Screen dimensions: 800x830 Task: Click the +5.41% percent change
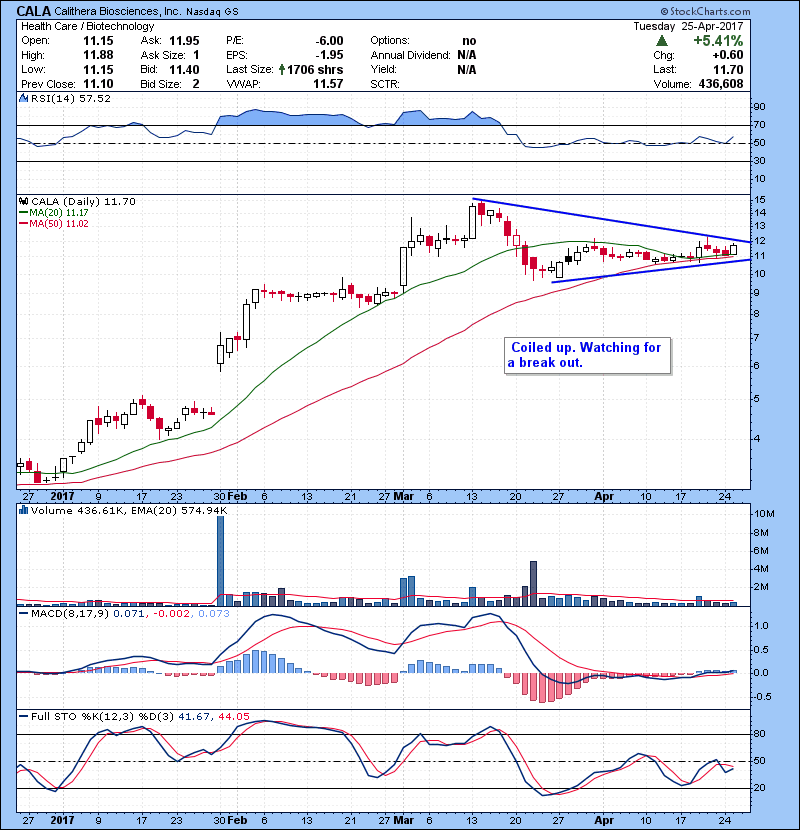718,41
